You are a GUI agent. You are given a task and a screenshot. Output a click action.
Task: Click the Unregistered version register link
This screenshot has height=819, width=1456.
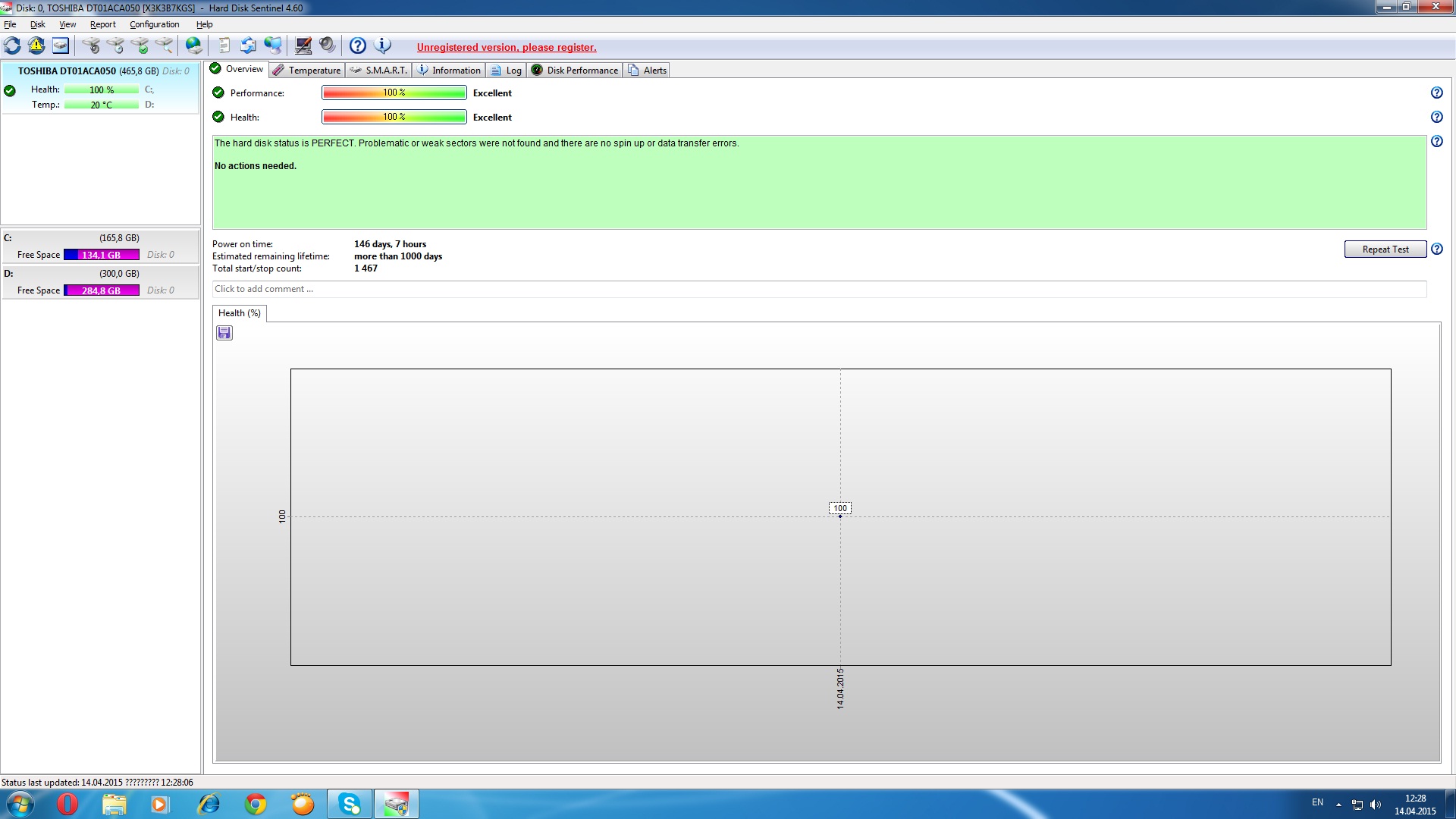pos(507,47)
